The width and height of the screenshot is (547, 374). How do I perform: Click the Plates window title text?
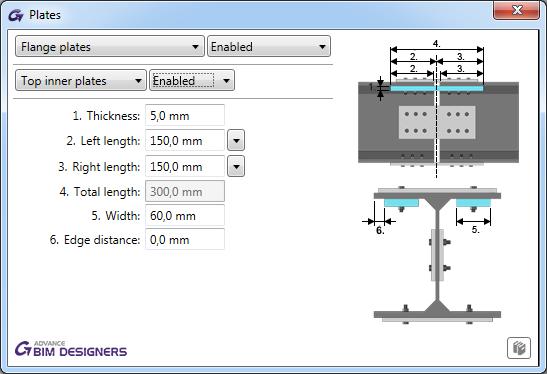pyautogui.click(x=45, y=15)
